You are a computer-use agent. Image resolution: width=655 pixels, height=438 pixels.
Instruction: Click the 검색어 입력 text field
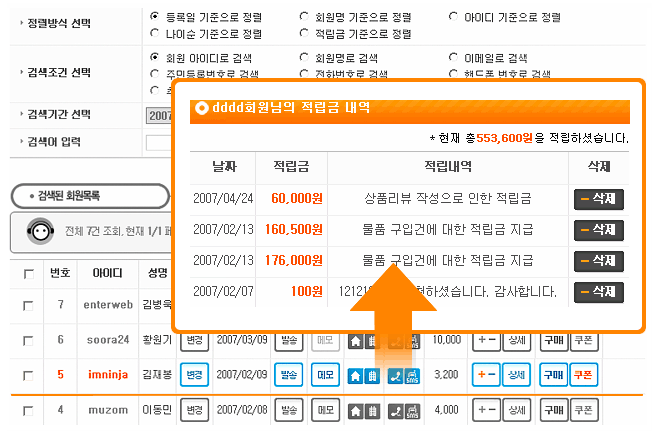160,142
